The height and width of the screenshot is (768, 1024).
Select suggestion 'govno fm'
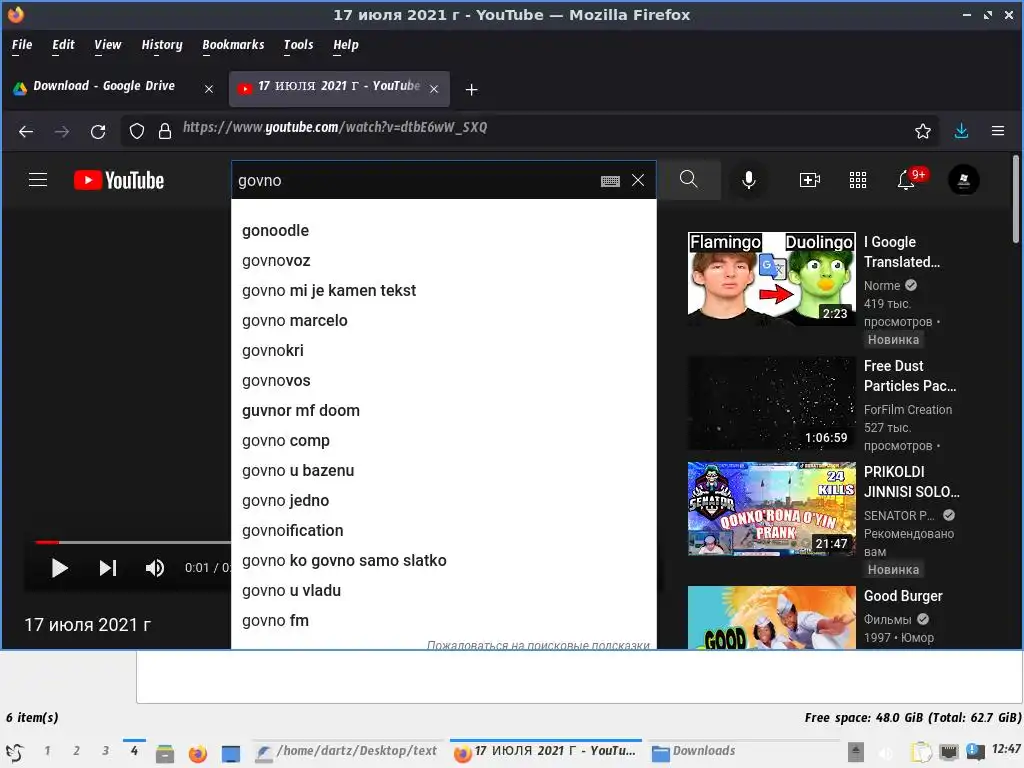[x=443, y=621]
